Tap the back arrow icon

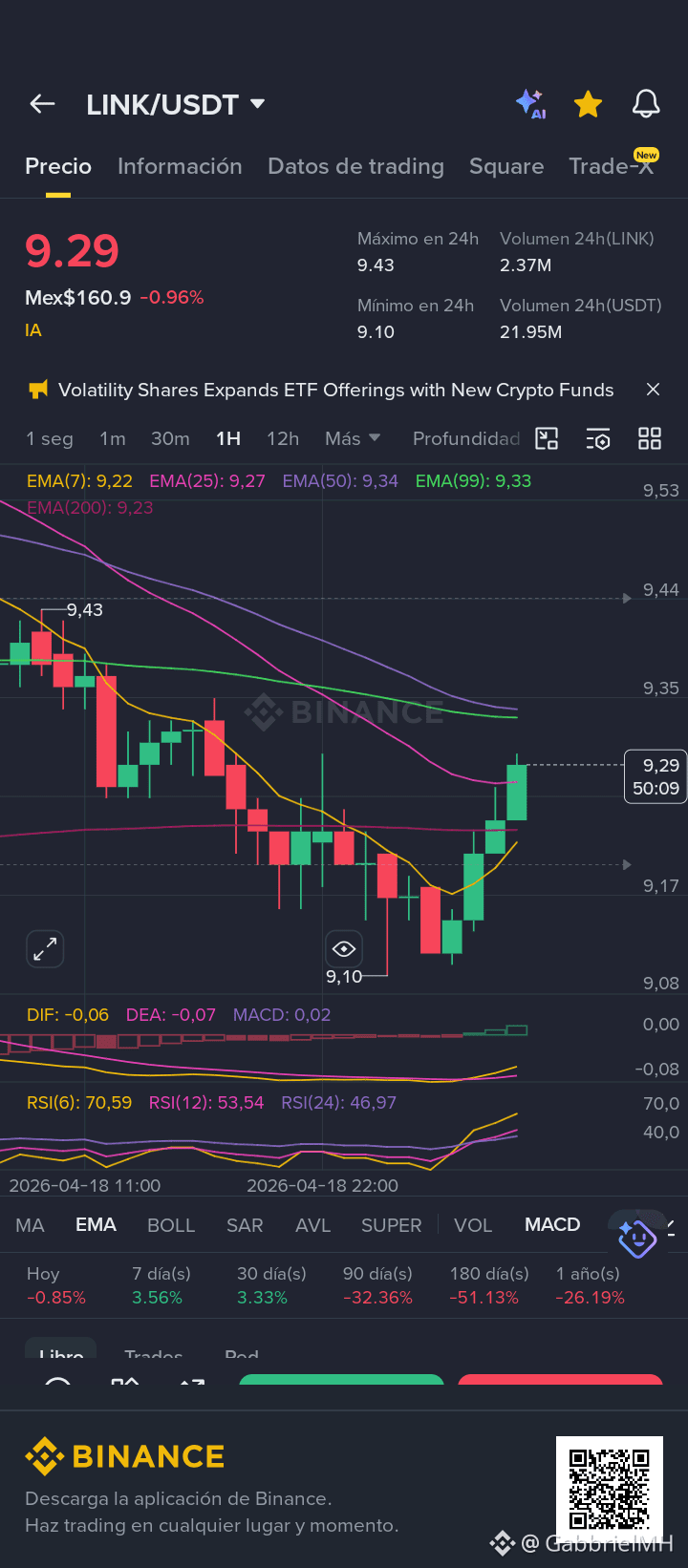click(42, 104)
